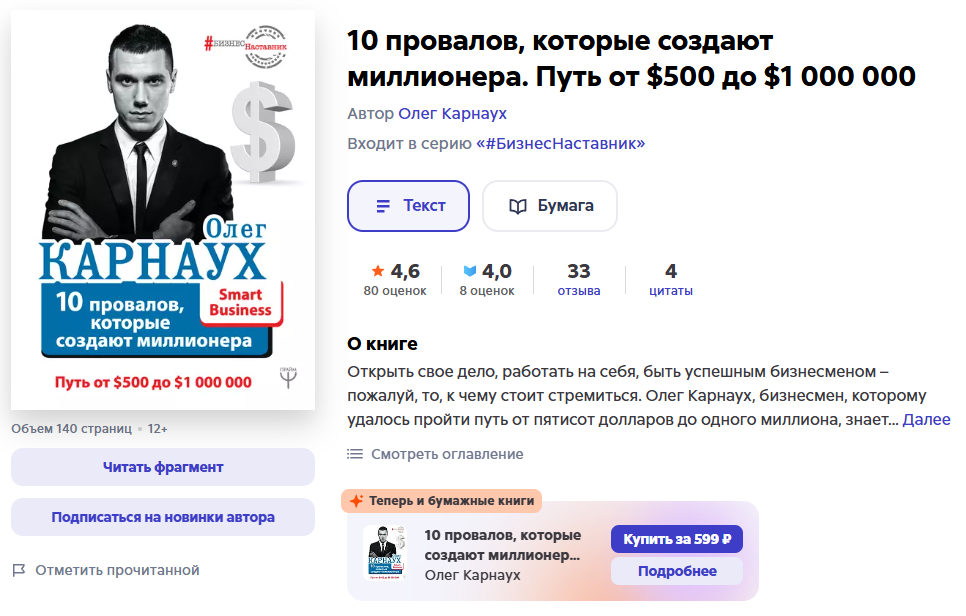Click the sparkle icon on paper books banner
The width and height of the screenshot is (966, 616).
coord(356,501)
